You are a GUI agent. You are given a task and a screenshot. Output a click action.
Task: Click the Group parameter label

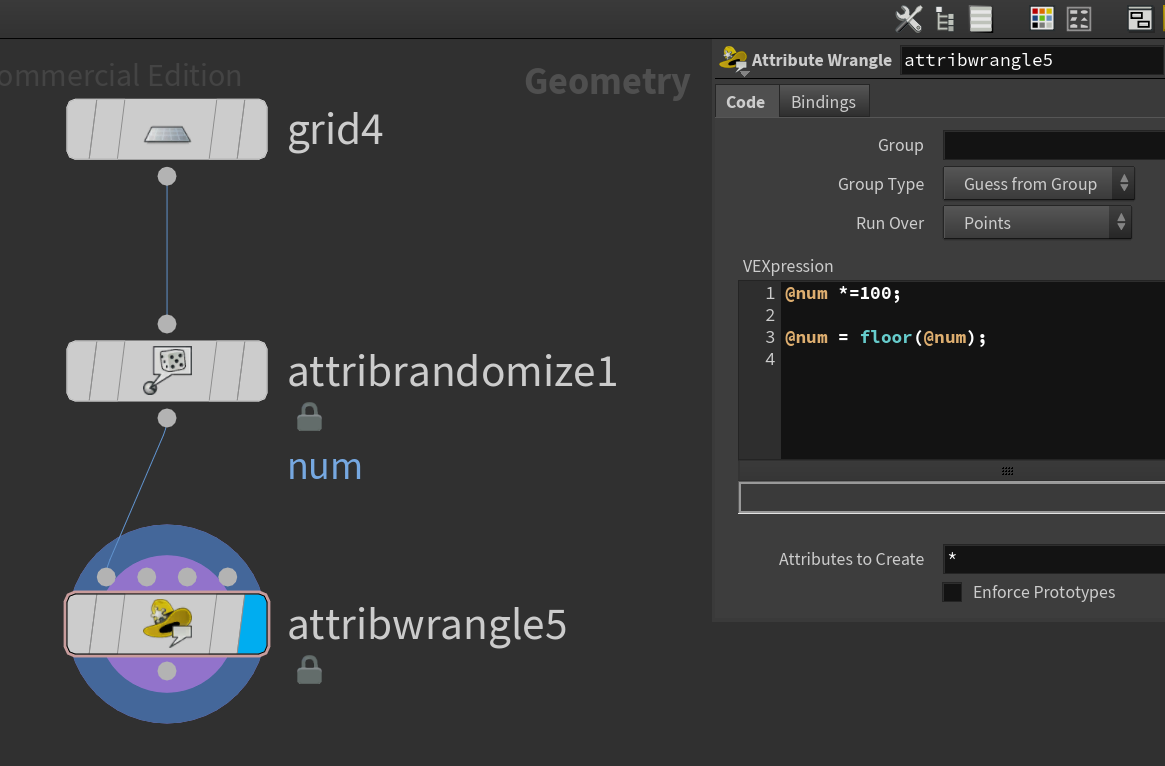coord(900,145)
